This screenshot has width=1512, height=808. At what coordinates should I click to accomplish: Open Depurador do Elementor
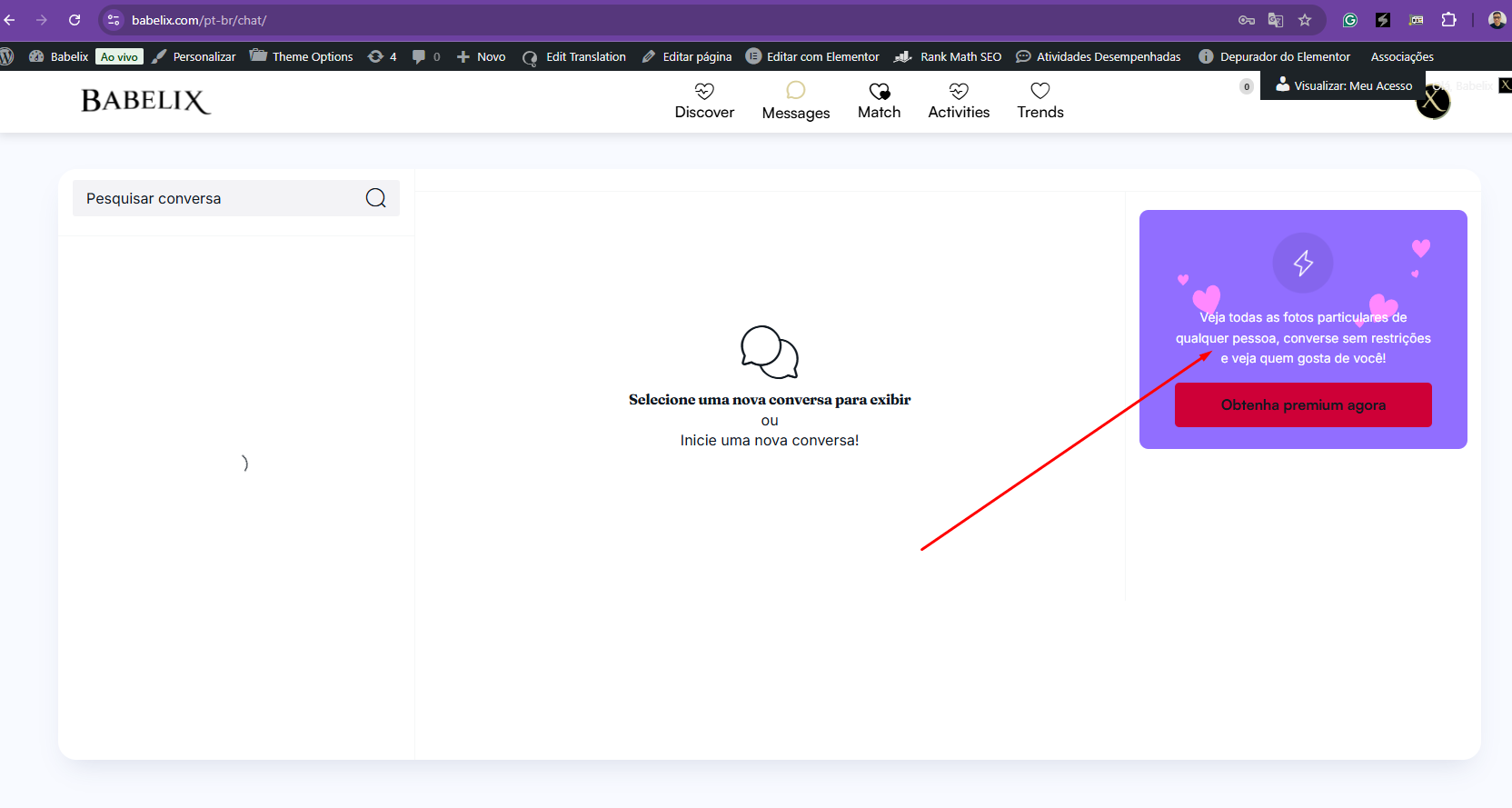click(1275, 56)
